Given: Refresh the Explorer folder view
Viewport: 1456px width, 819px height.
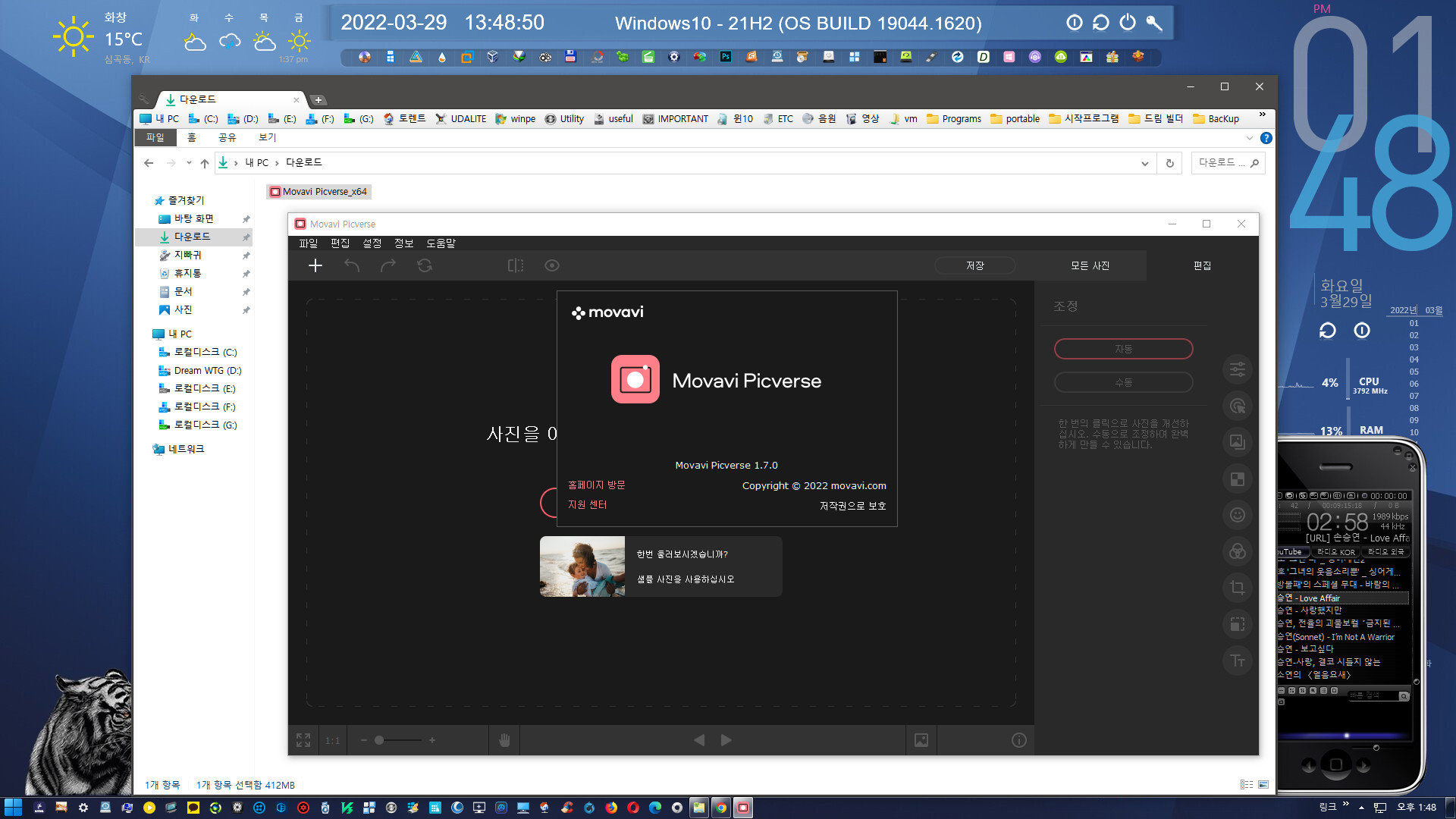Looking at the screenshot, I should pyautogui.click(x=1170, y=163).
